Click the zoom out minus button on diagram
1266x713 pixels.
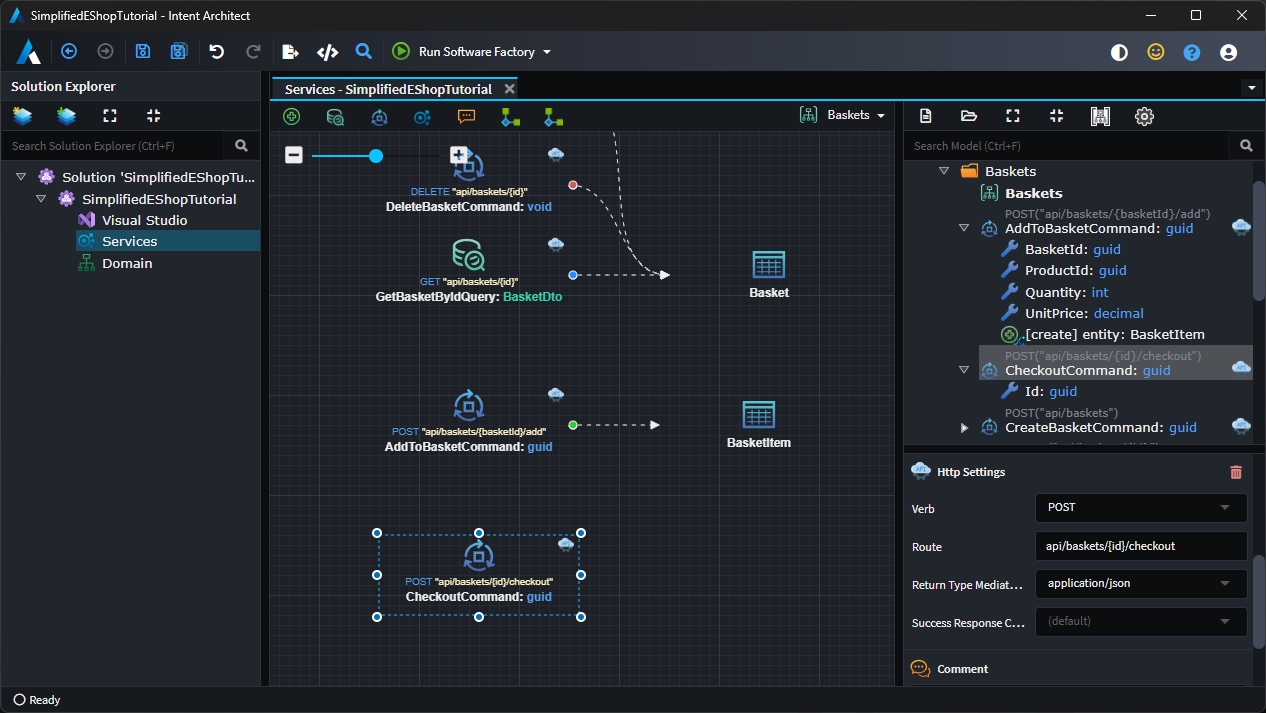pyautogui.click(x=294, y=155)
